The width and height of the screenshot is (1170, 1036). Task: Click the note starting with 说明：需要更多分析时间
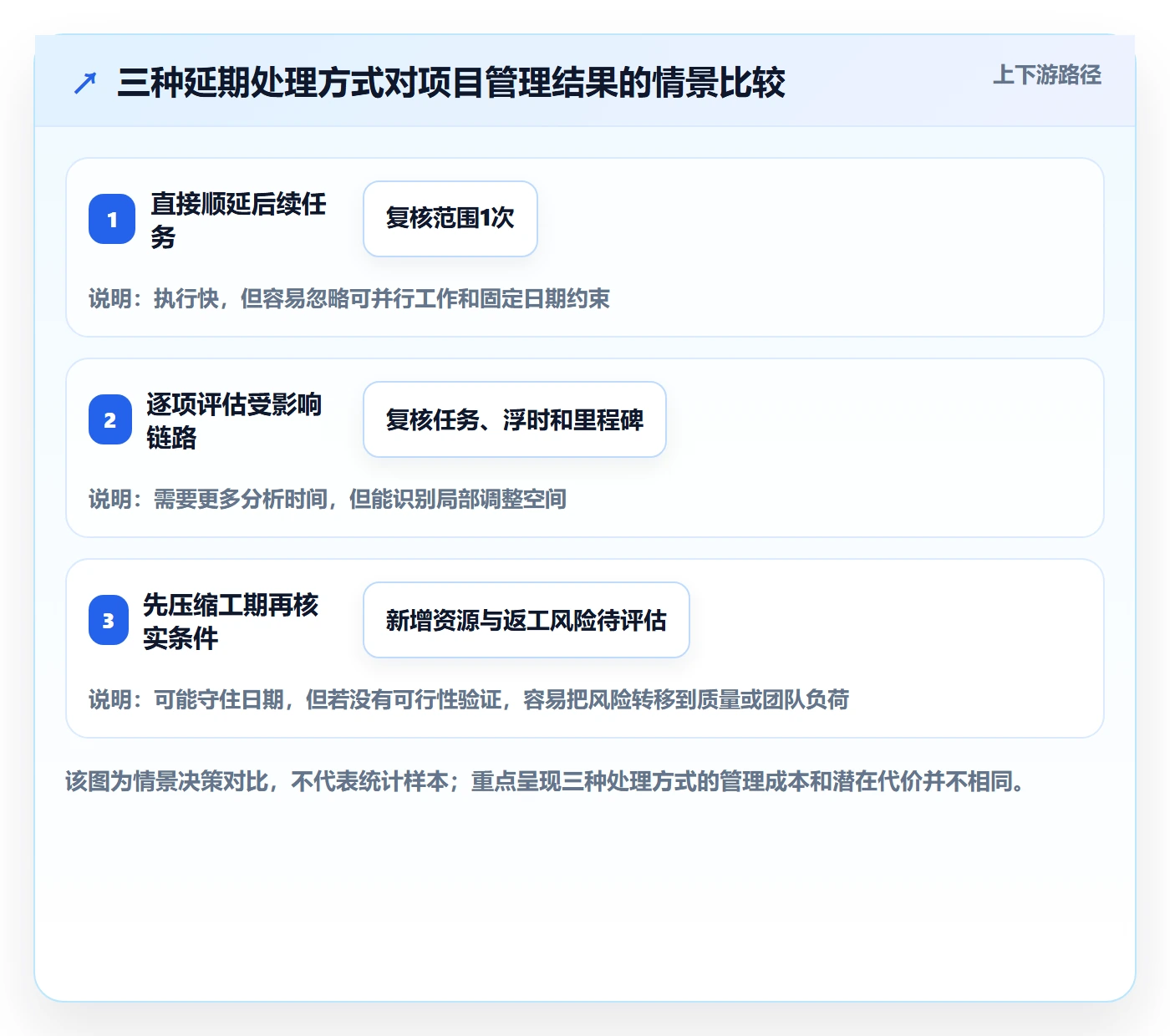[328, 499]
